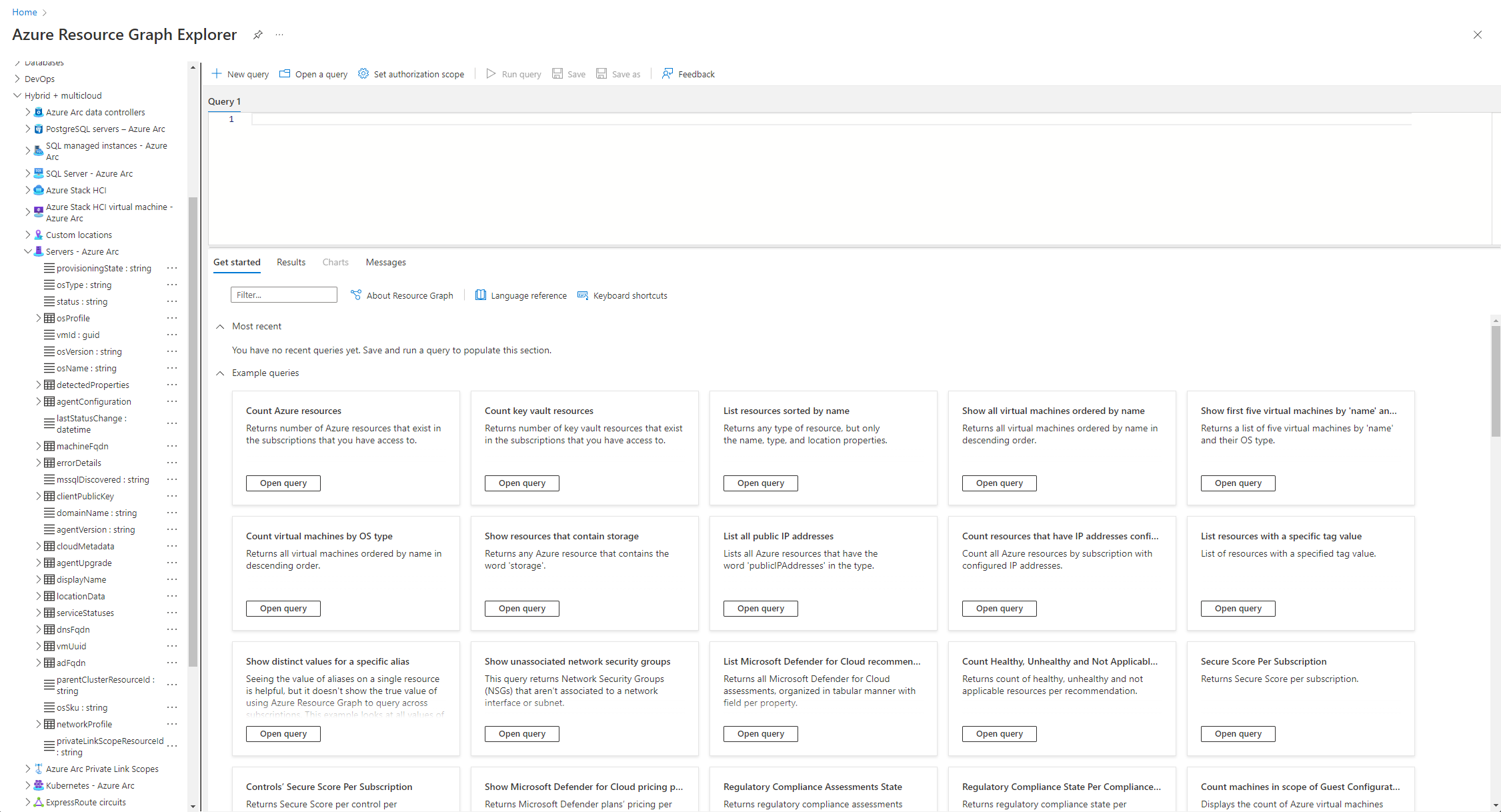Image resolution: width=1501 pixels, height=812 pixels.
Task: Open the Count Azure resources example query
Action: (x=283, y=482)
